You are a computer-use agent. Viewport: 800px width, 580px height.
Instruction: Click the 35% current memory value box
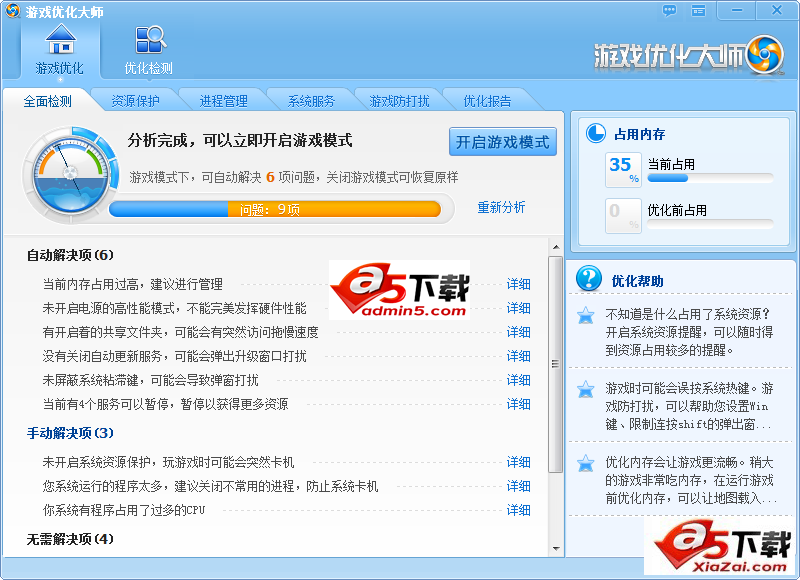click(x=623, y=170)
